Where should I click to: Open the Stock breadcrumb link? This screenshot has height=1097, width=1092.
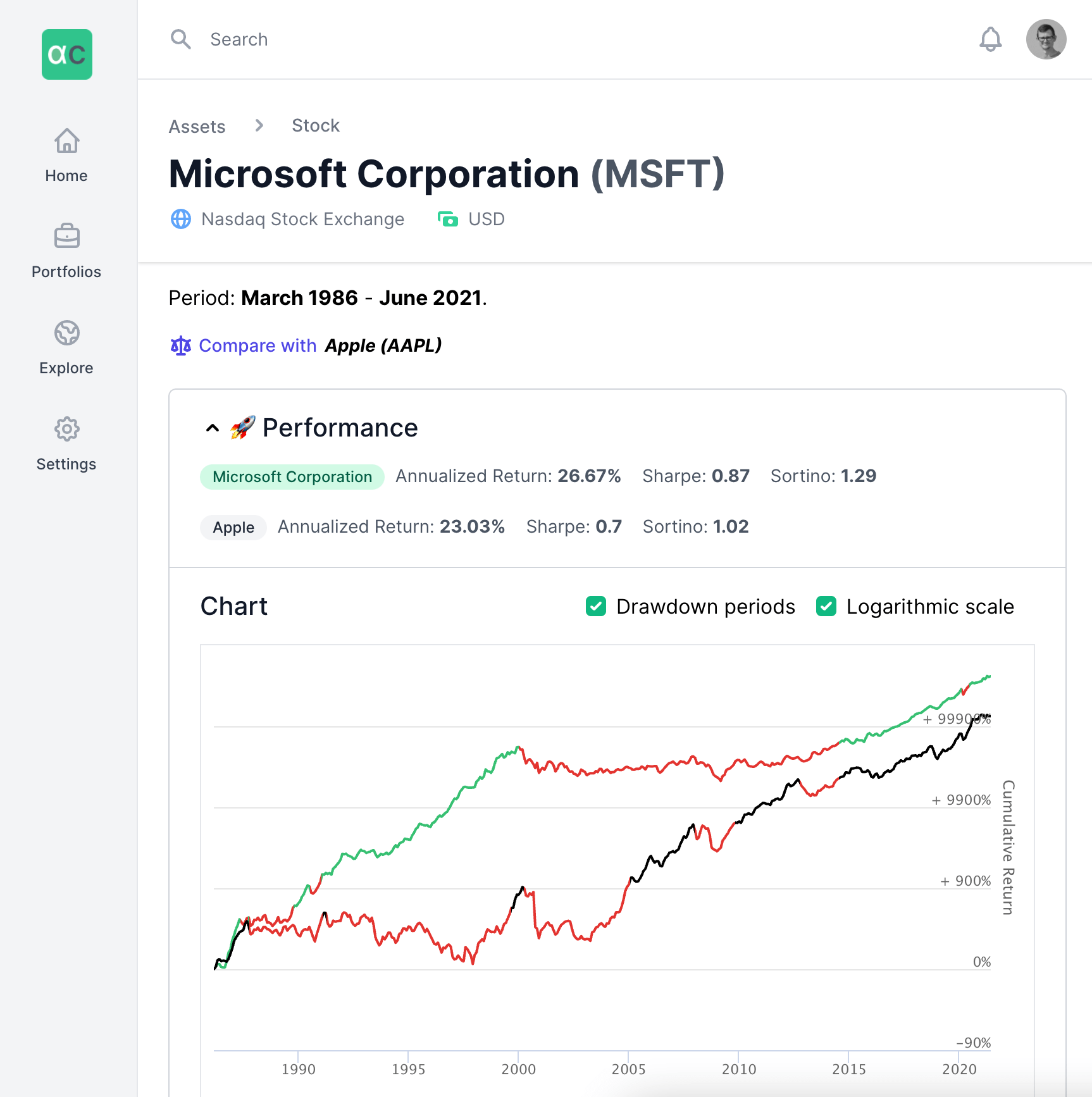pyautogui.click(x=315, y=125)
